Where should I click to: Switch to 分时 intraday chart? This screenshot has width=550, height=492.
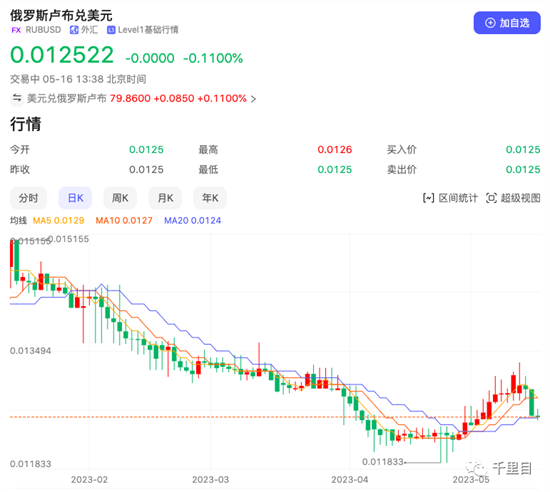tap(28, 198)
